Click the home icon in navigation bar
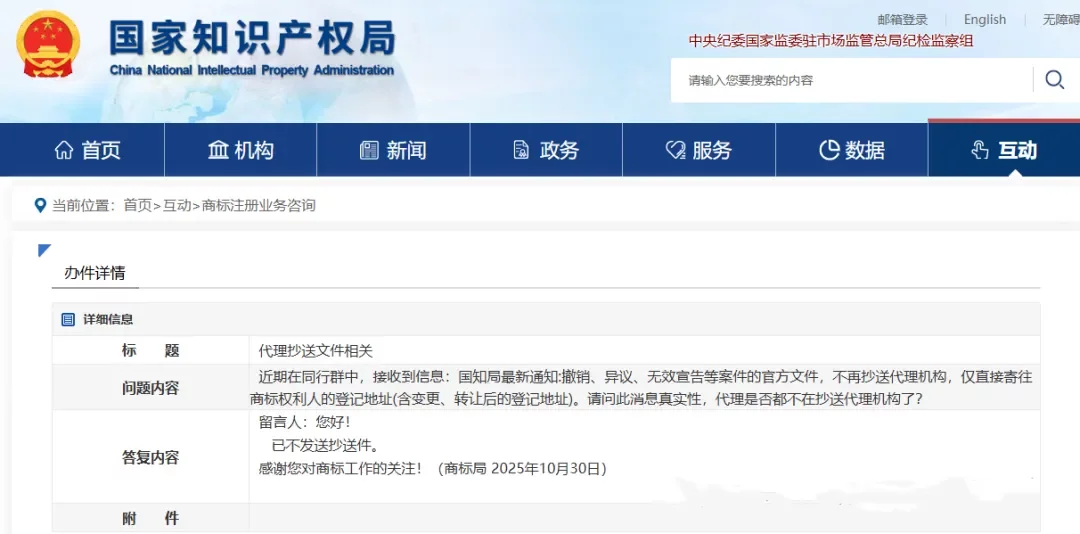This screenshot has width=1080, height=534. [64, 150]
